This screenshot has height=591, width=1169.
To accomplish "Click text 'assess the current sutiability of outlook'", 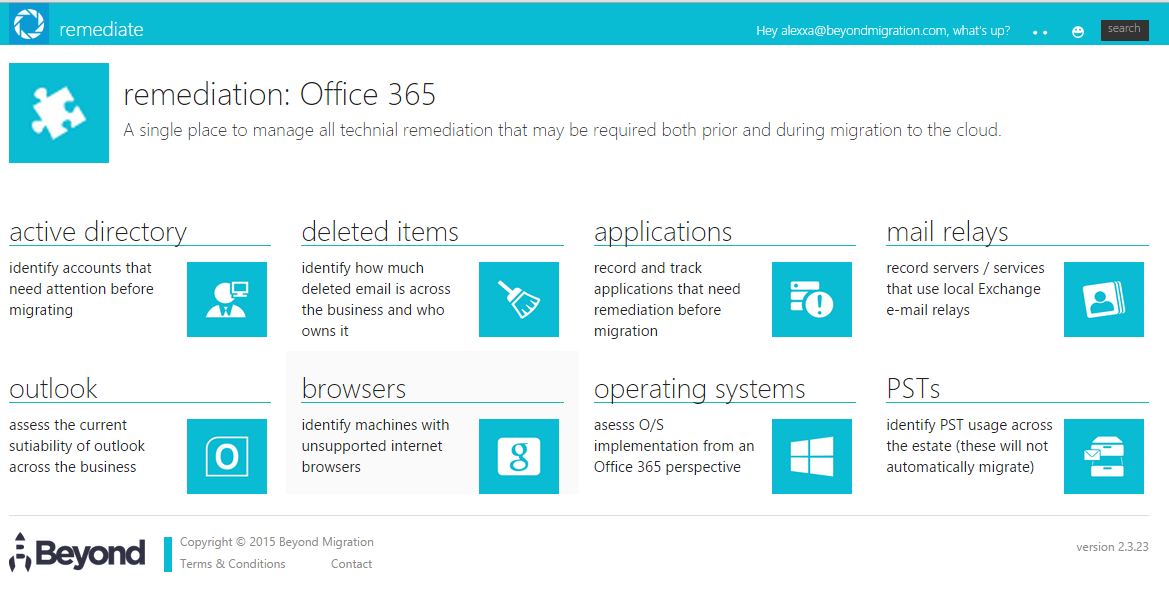I will pos(77,446).
